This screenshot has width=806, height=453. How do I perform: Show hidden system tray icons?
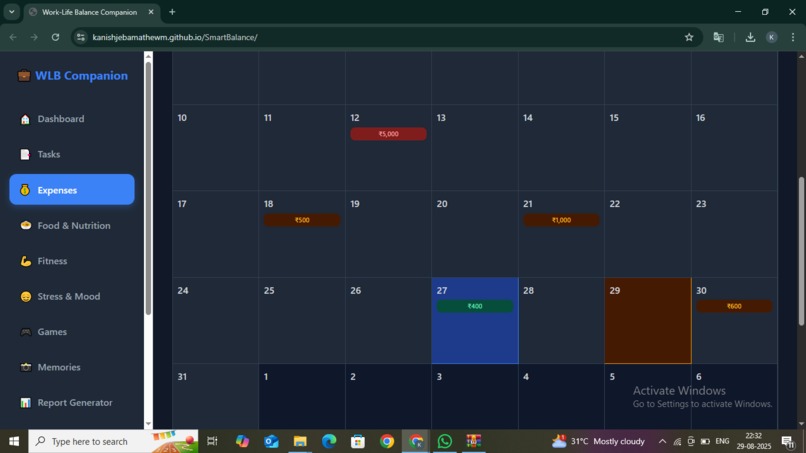click(662, 441)
